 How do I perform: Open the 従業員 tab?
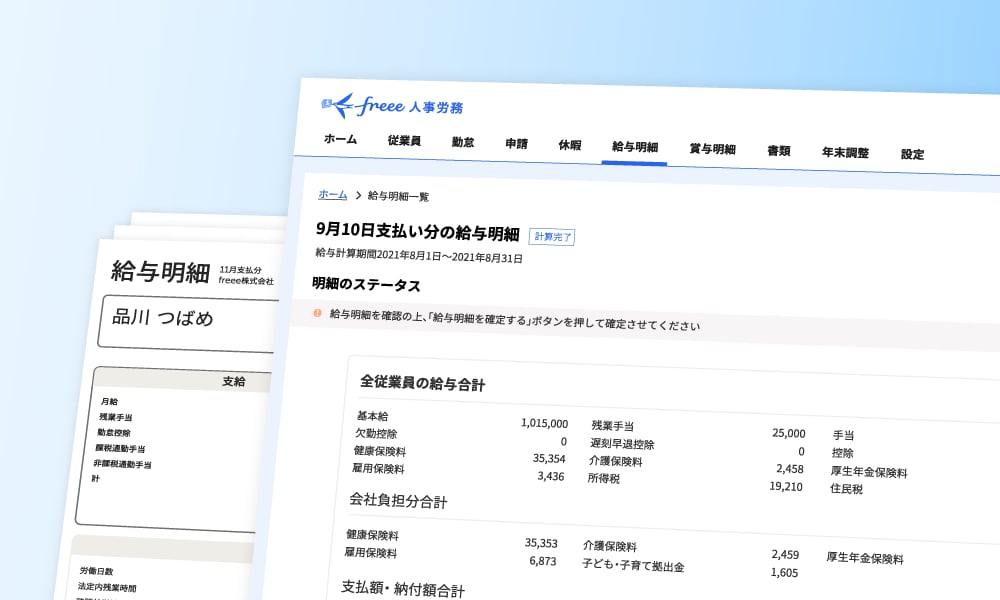pos(405,139)
